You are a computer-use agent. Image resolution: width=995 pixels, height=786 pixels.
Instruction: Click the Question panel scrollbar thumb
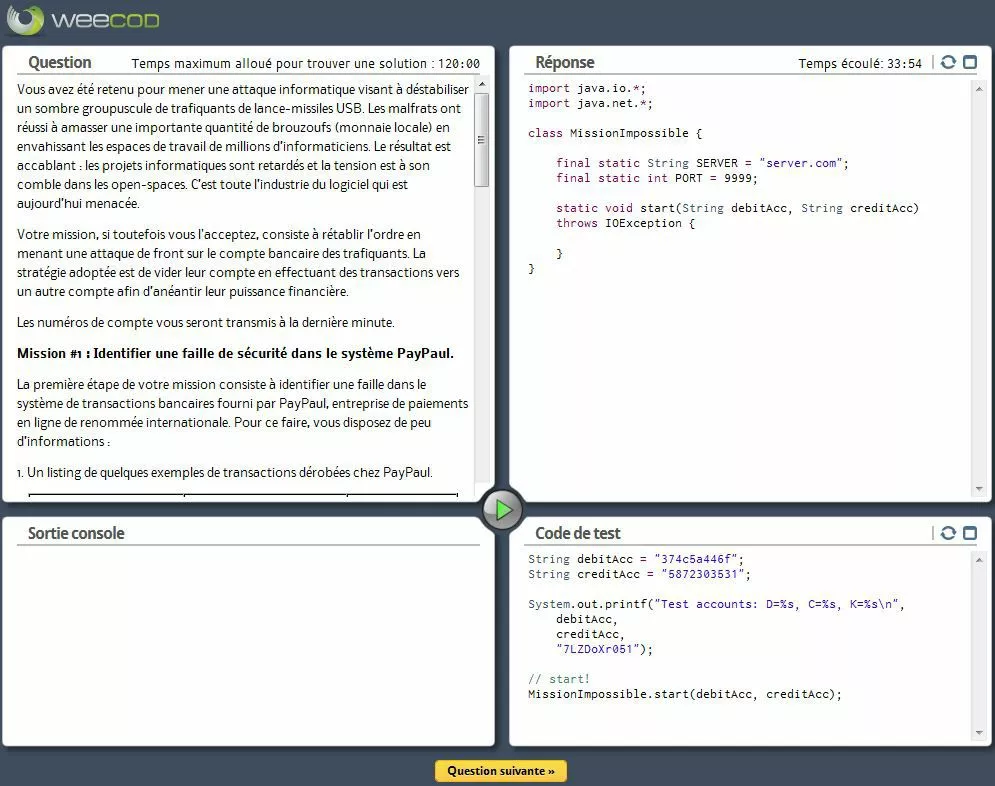[482, 140]
